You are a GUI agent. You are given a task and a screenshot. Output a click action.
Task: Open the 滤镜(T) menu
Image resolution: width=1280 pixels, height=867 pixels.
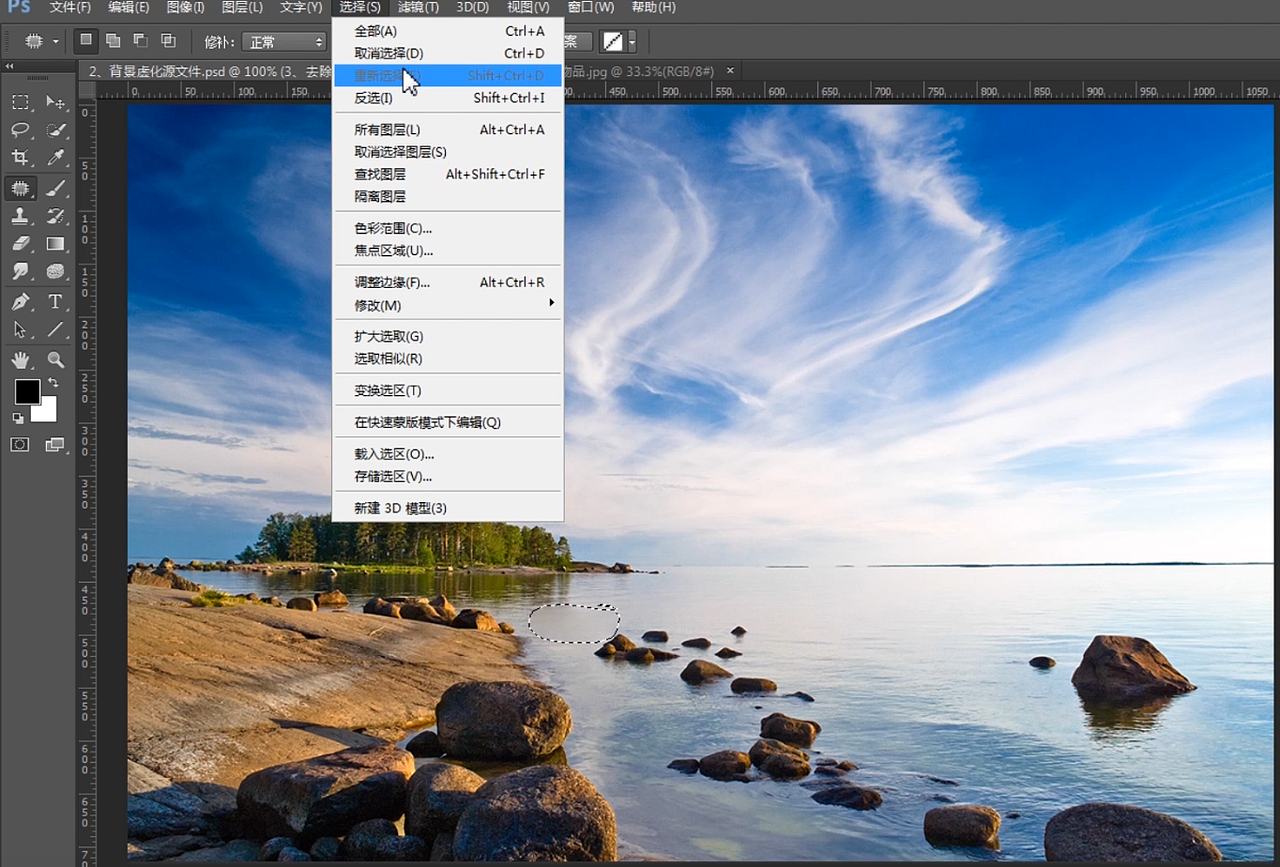tap(418, 7)
